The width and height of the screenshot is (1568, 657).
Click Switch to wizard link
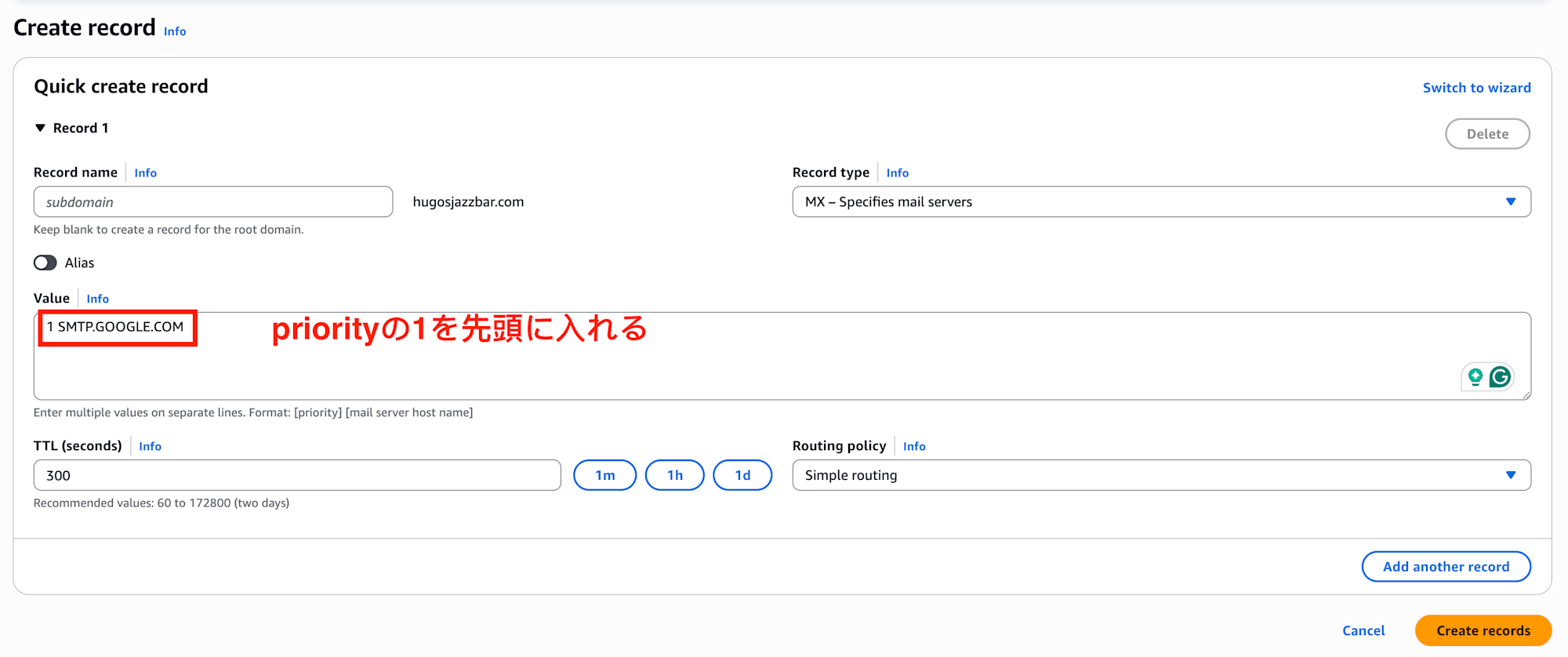pyautogui.click(x=1477, y=88)
